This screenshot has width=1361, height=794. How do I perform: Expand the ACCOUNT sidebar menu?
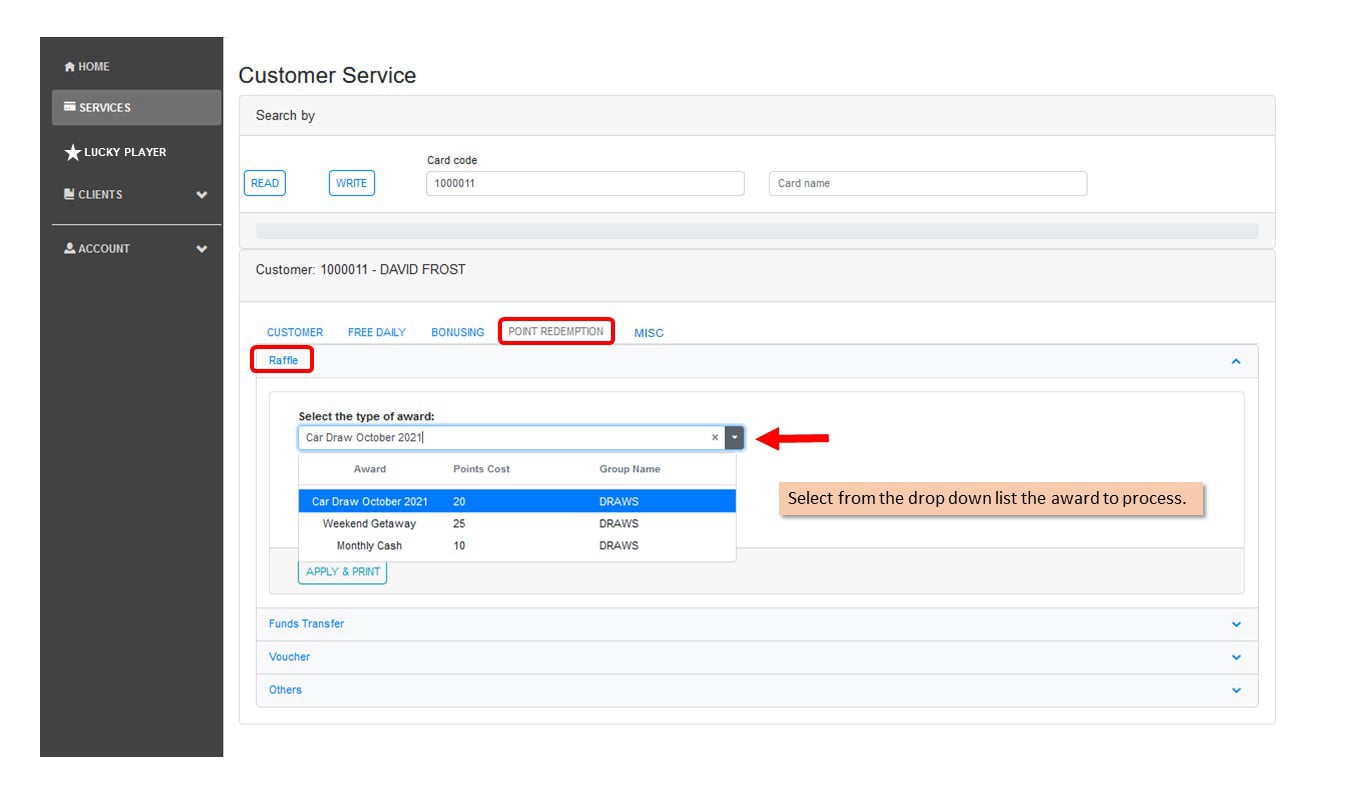[x=136, y=248]
